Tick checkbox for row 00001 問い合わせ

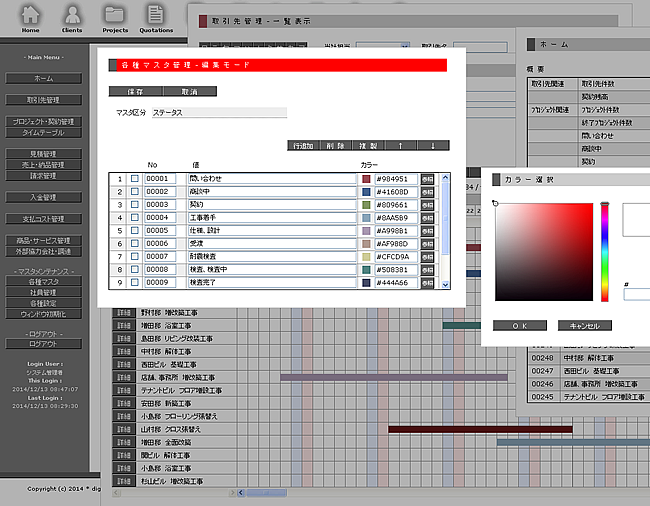[135, 179]
